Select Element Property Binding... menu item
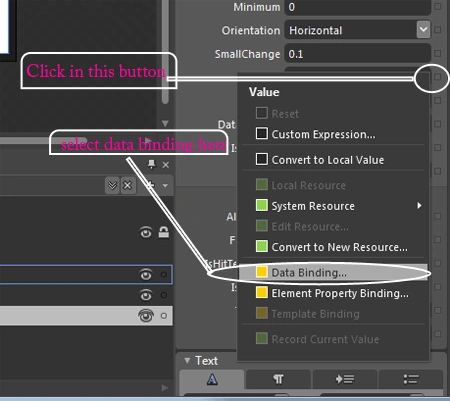 click(333, 293)
